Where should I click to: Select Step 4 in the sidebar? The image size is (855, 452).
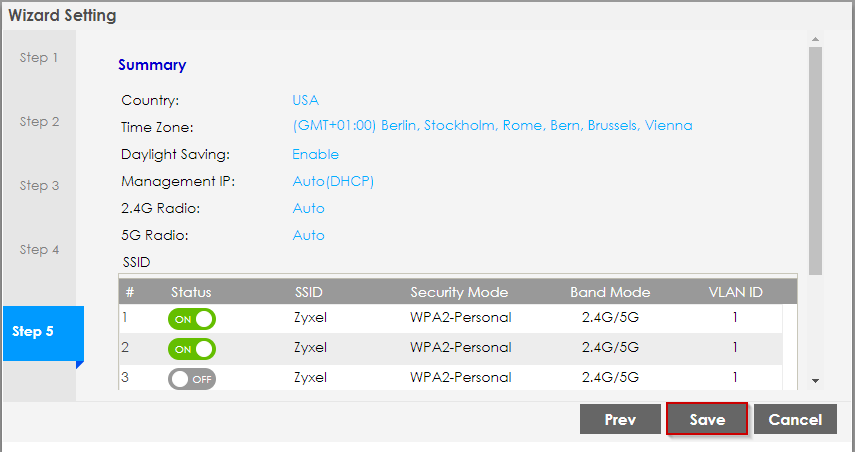pos(39,250)
